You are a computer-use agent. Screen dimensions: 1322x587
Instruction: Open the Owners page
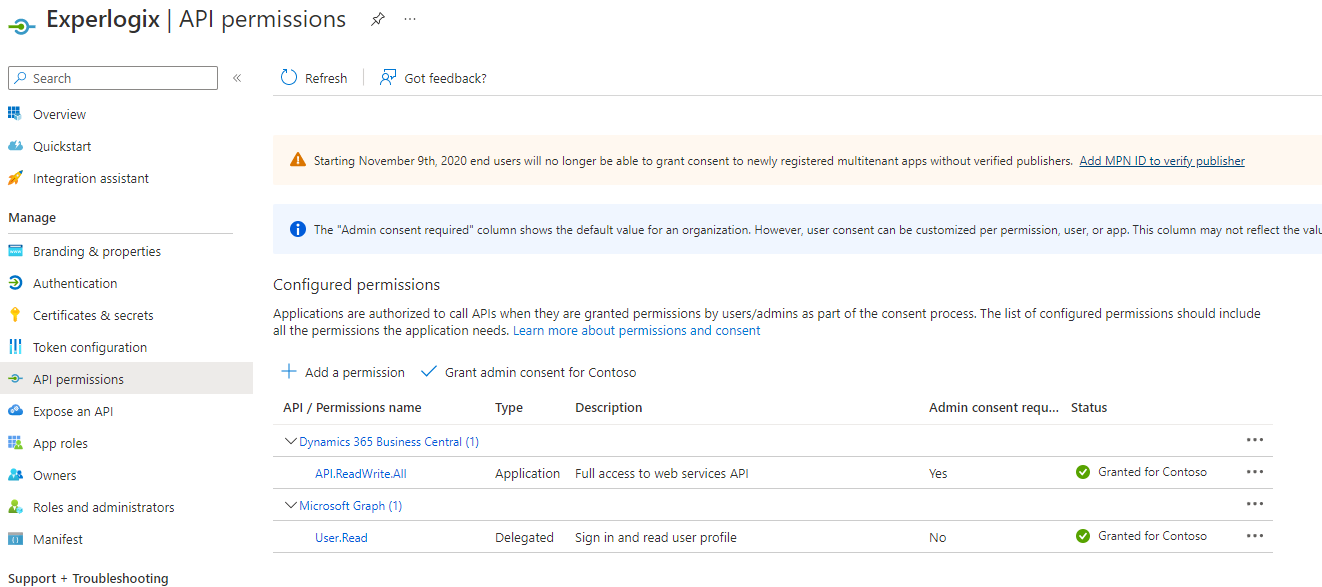pos(55,475)
